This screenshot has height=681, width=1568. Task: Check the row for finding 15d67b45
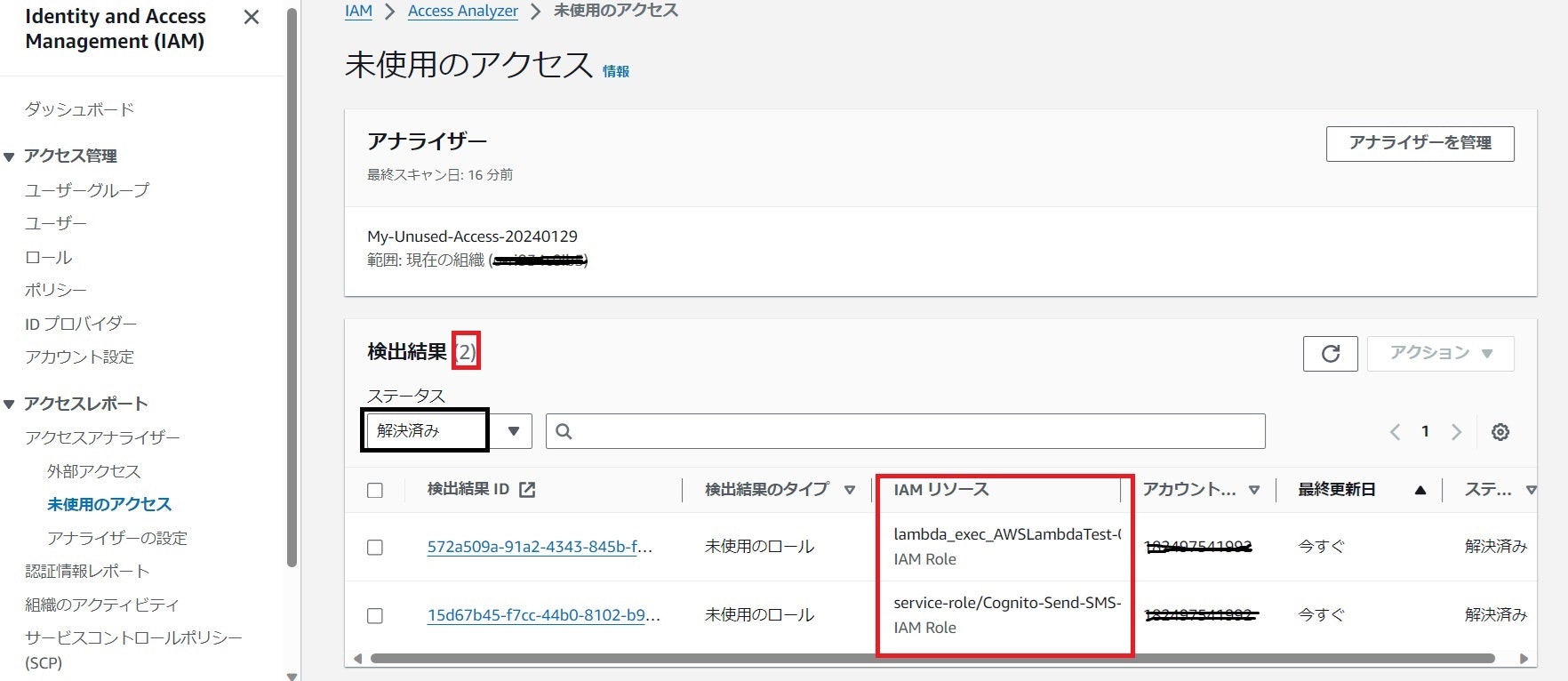pos(375,616)
